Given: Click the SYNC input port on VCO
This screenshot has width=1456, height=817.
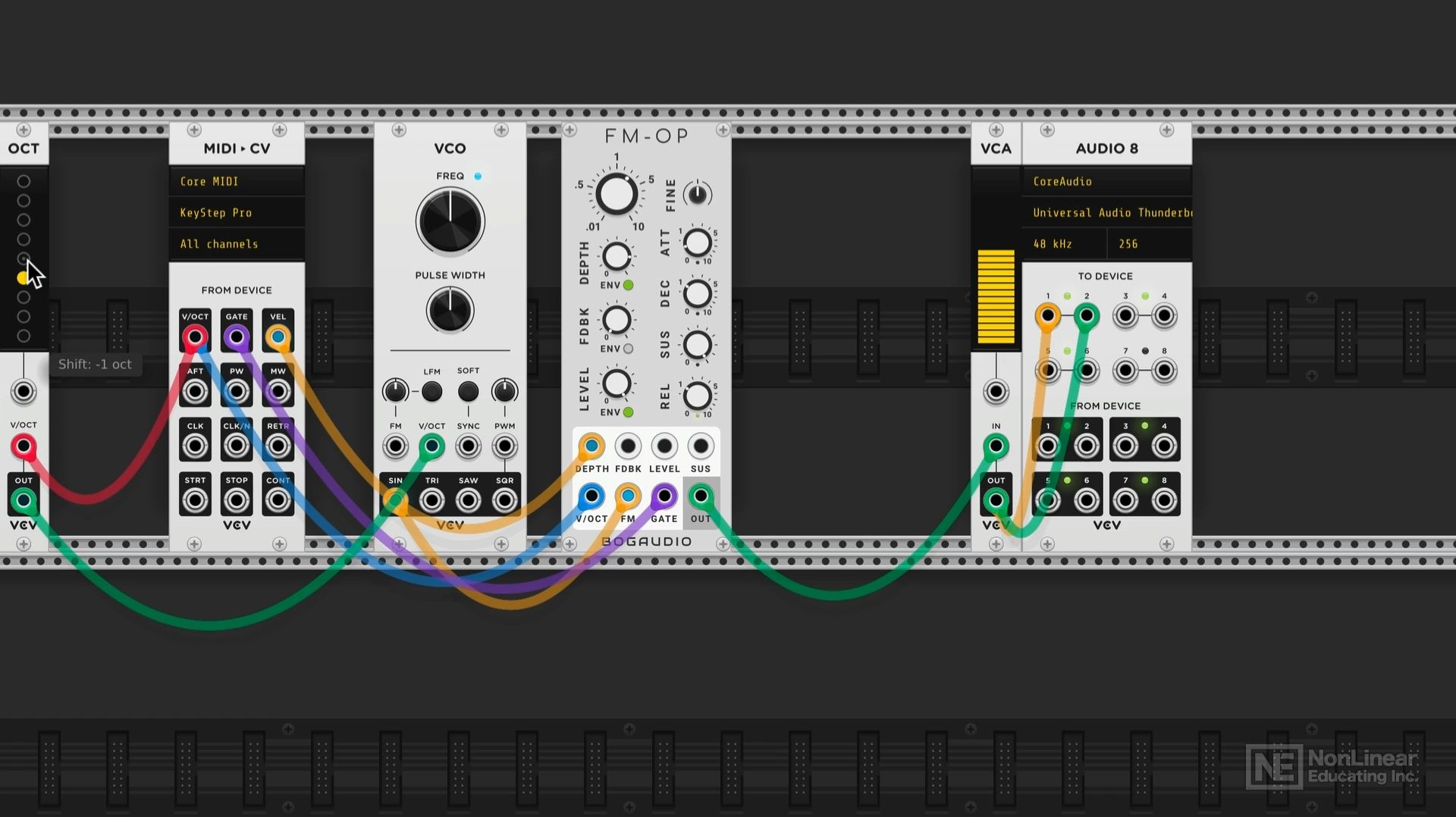Looking at the screenshot, I should click(468, 446).
